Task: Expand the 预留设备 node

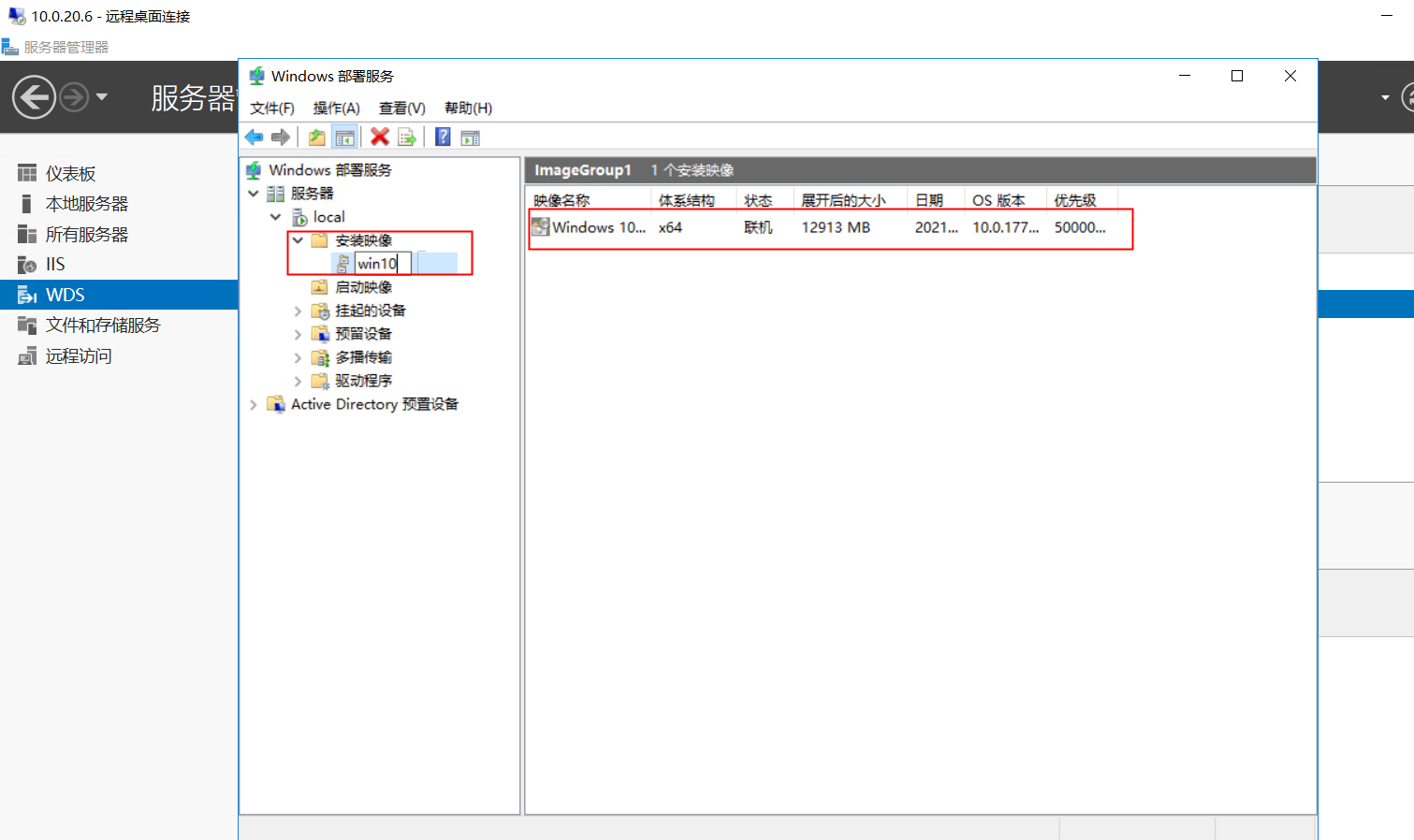Action: tap(299, 334)
